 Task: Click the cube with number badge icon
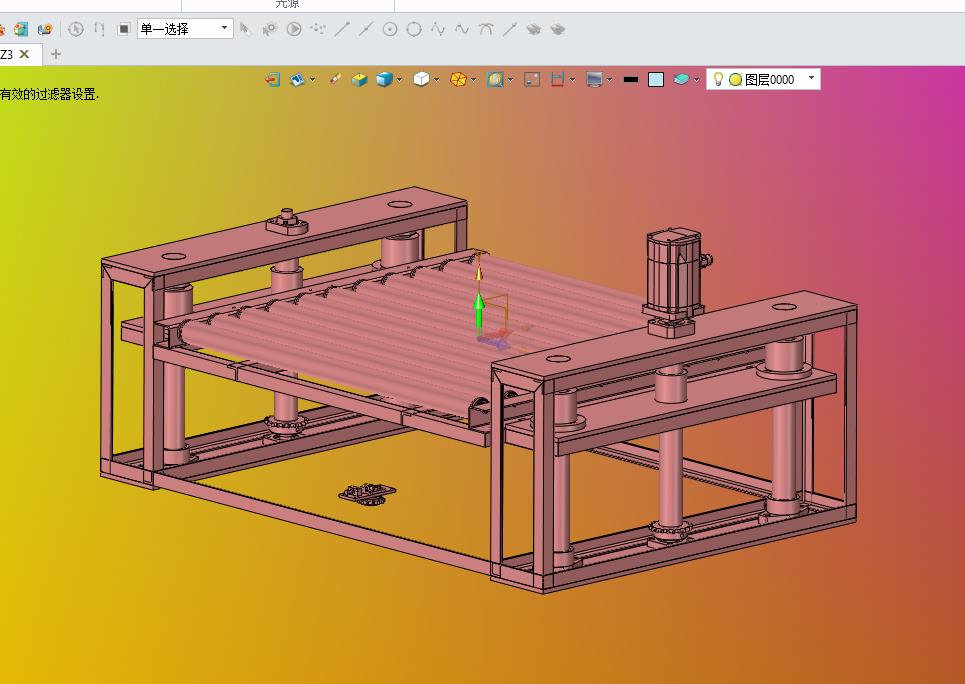click(45, 29)
